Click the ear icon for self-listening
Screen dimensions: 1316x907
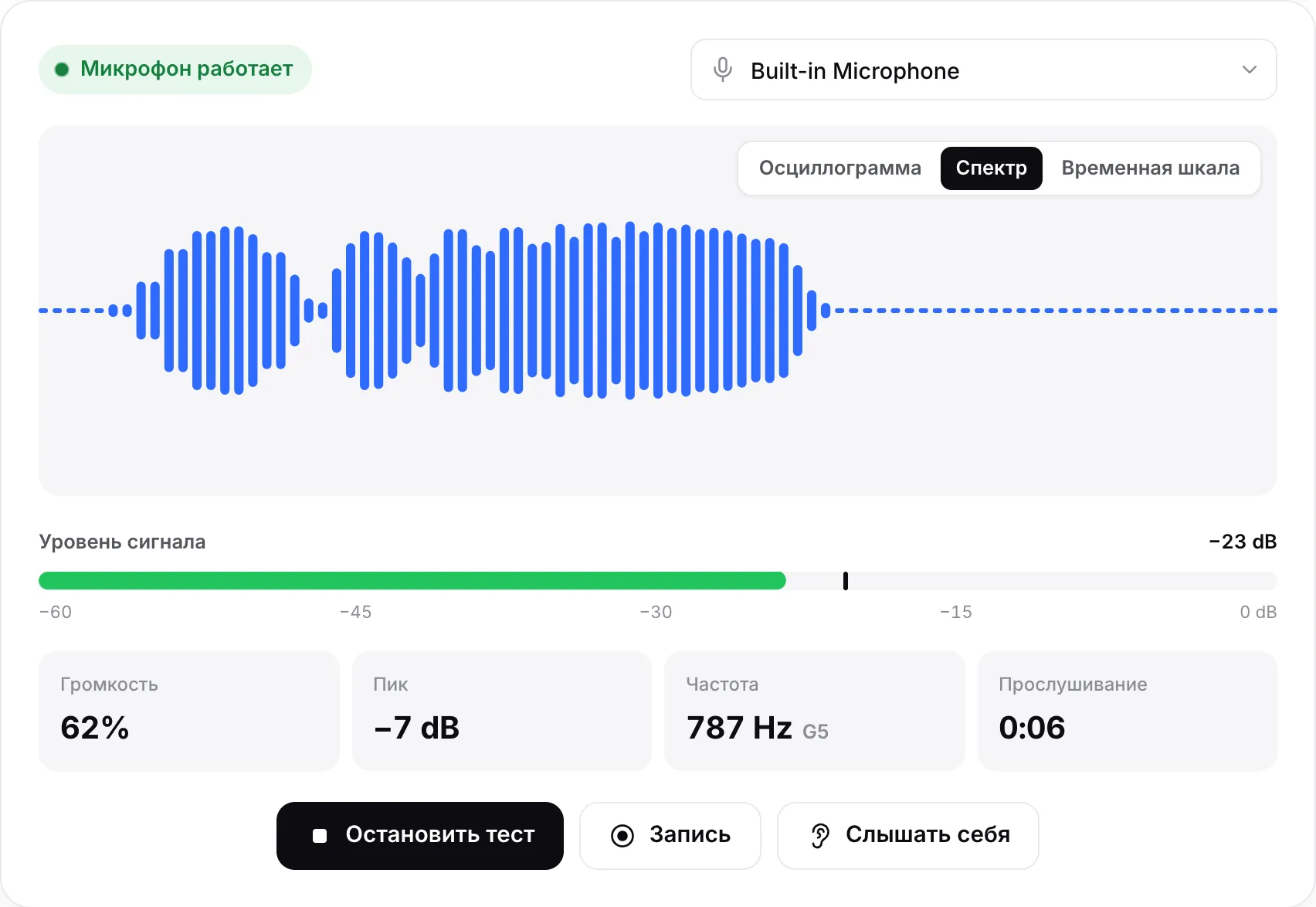pyautogui.click(x=820, y=836)
